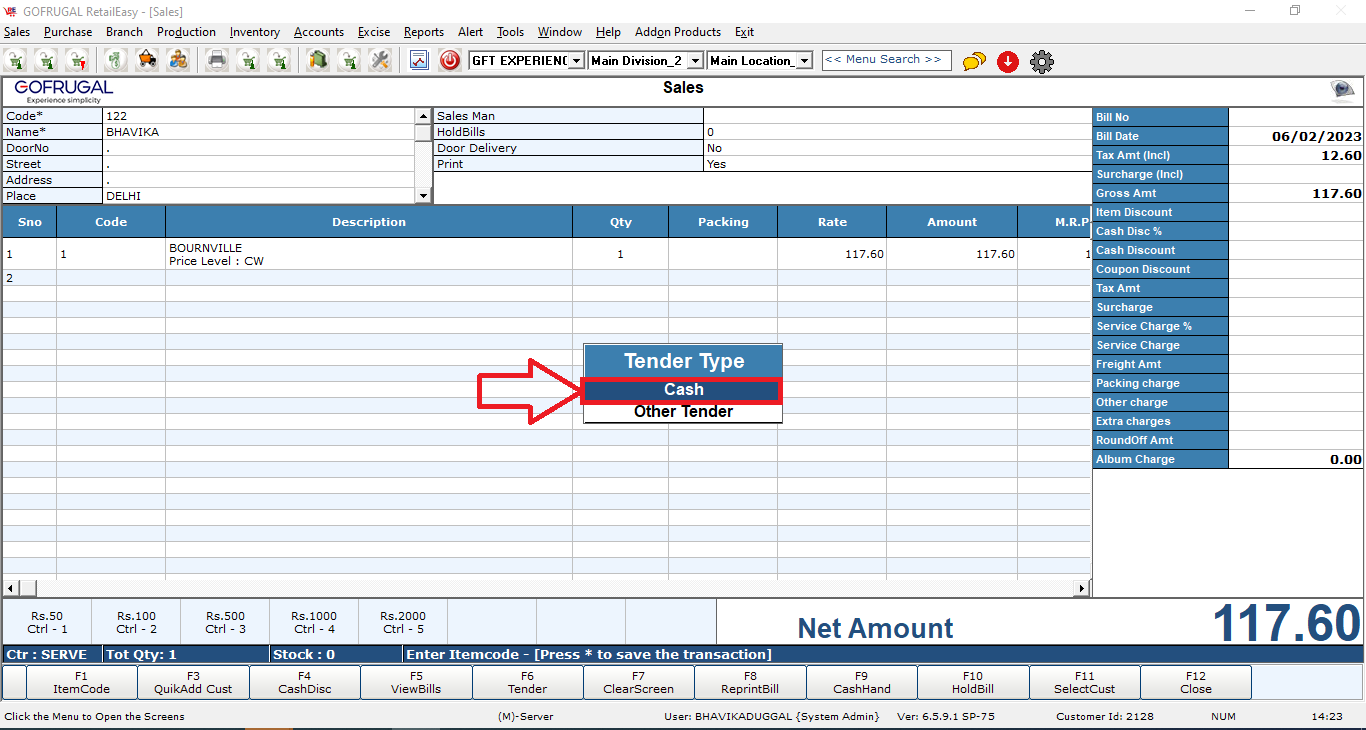Viewport: 1366px width, 730px height.
Task: Click the Bill Date value 06/02/2023
Action: click(x=1296, y=136)
